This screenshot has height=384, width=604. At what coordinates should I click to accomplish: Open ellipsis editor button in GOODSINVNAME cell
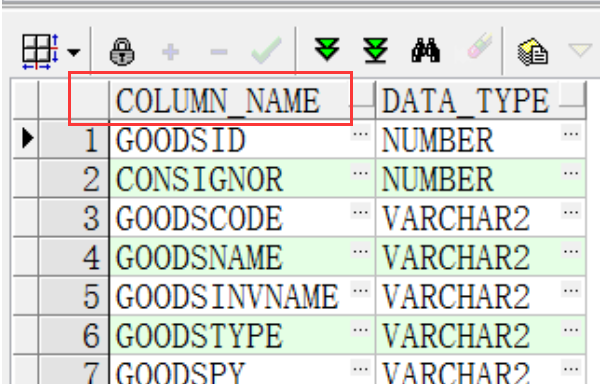click(x=361, y=291)
